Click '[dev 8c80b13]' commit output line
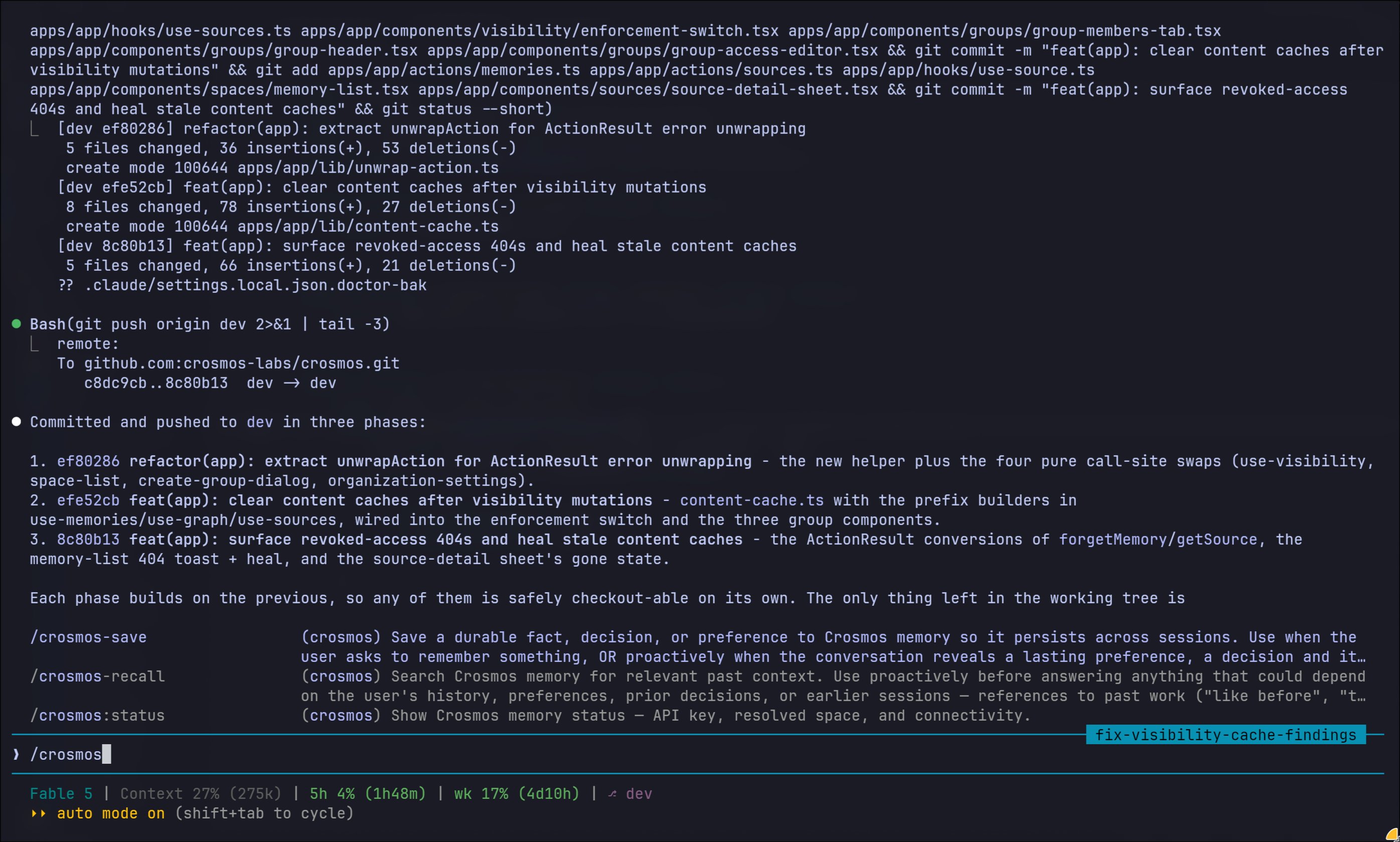 pyautogui.click(x=427, y=246)
